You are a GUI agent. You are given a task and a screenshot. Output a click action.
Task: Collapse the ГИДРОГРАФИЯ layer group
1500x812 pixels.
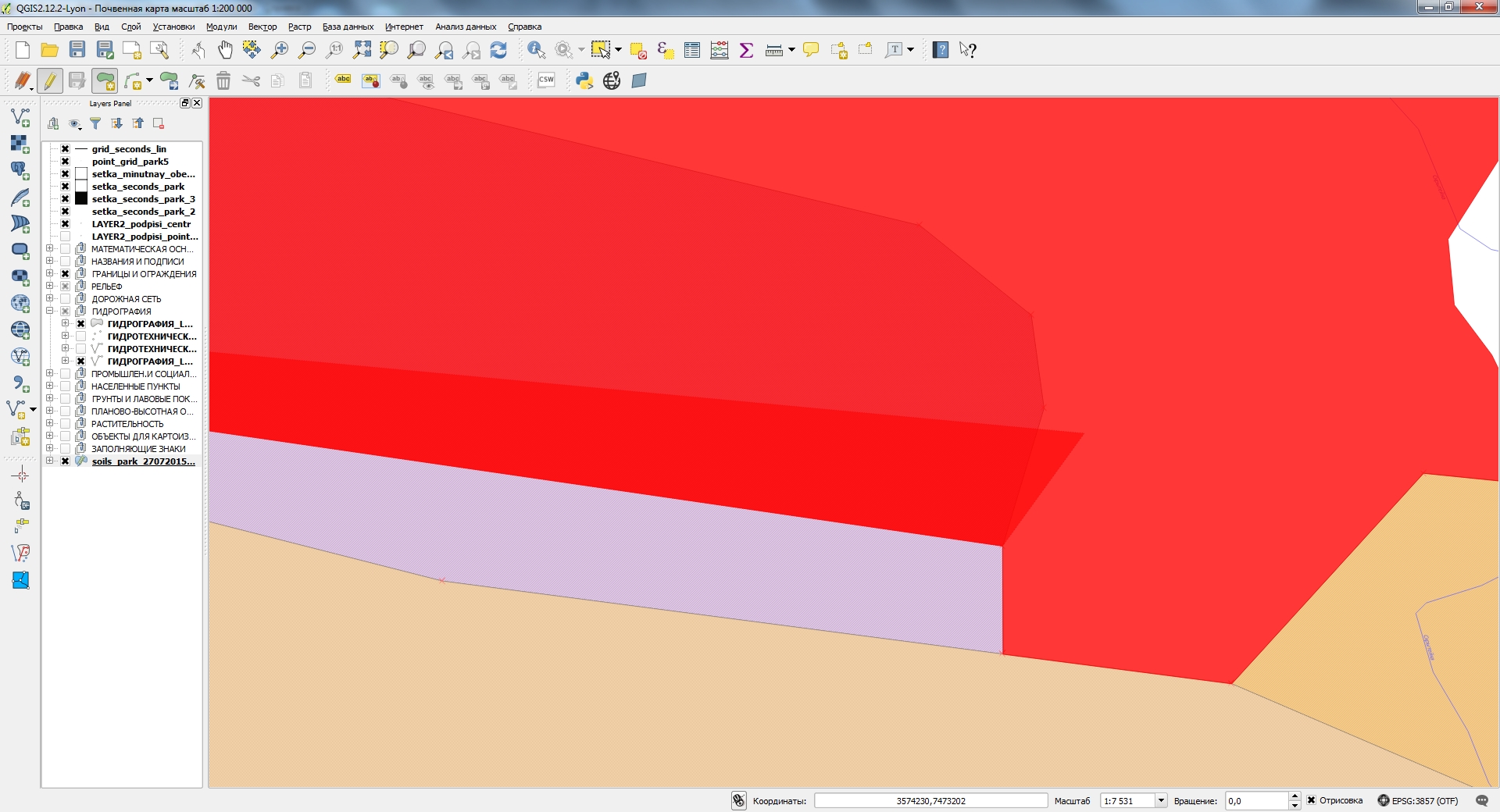(49, 311)
